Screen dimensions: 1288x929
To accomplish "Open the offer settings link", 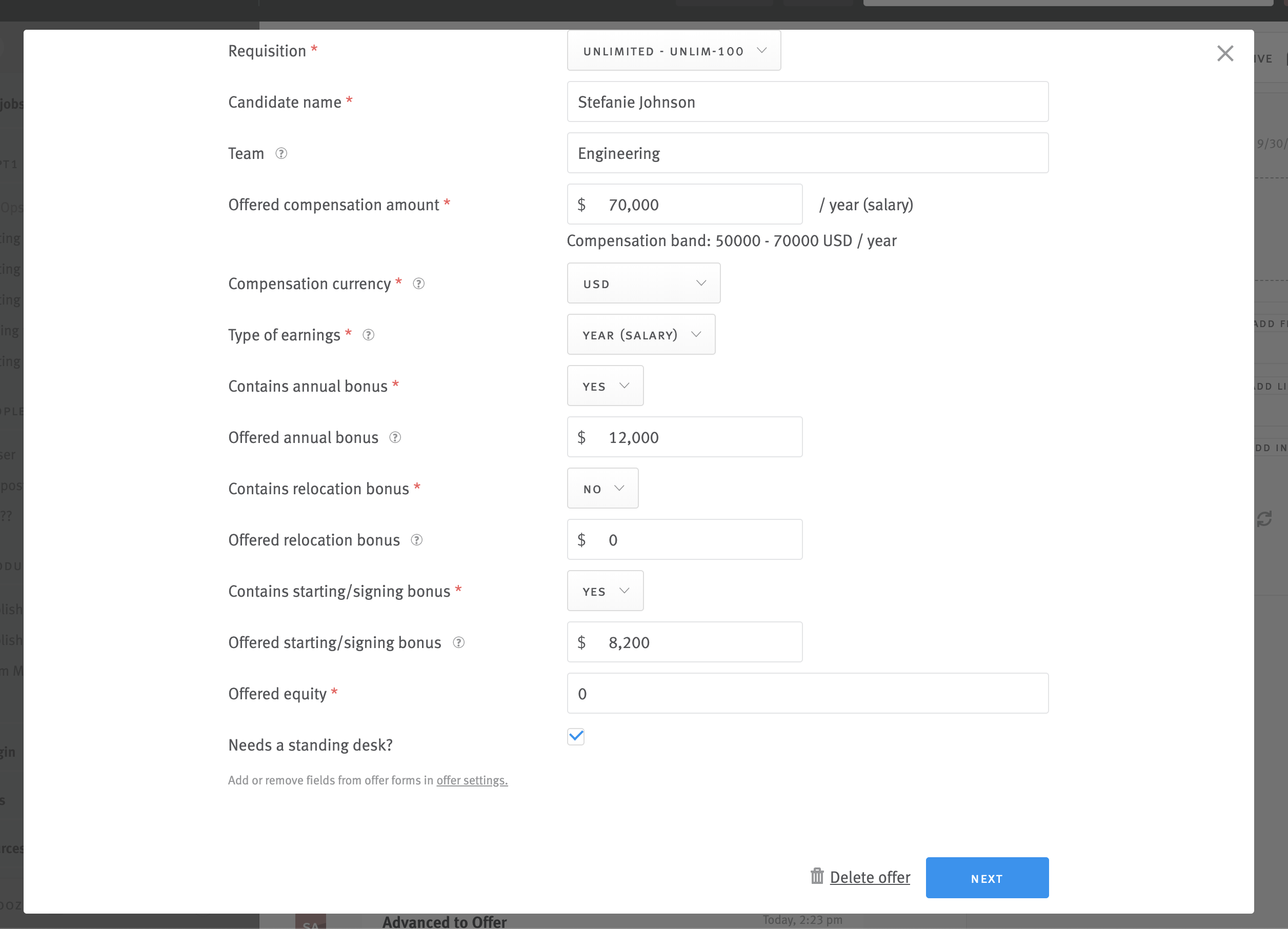I will pyautogui.click(x=471, y=780).
